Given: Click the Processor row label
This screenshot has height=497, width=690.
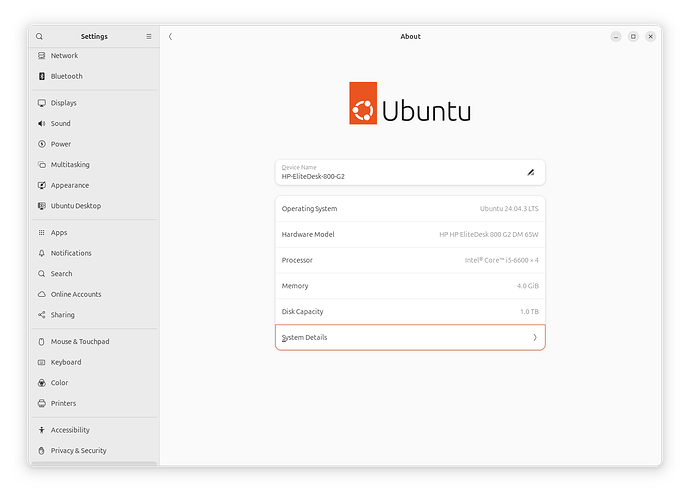Looking at the screenshot, I should pos(297,260).
